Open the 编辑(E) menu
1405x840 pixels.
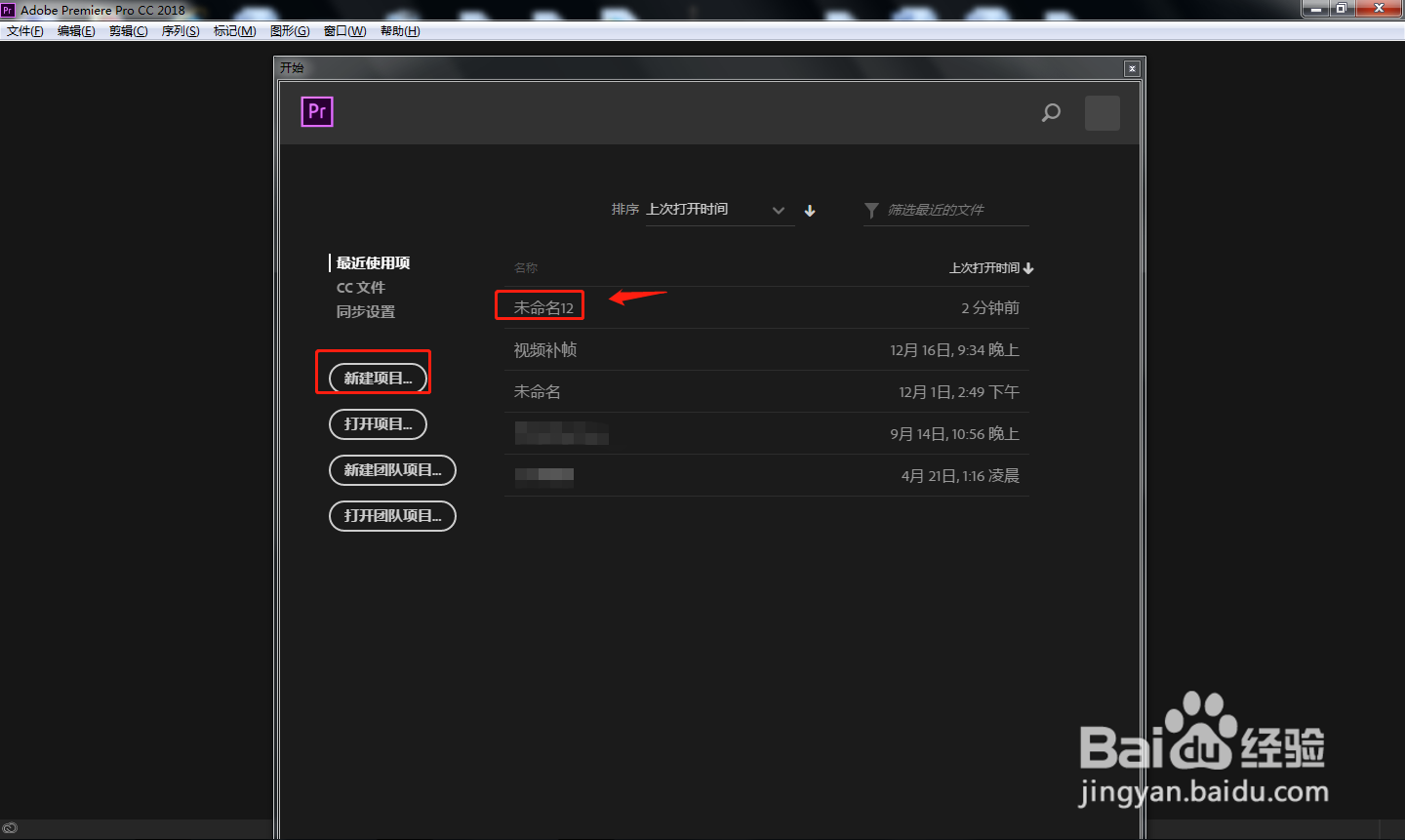76,31
